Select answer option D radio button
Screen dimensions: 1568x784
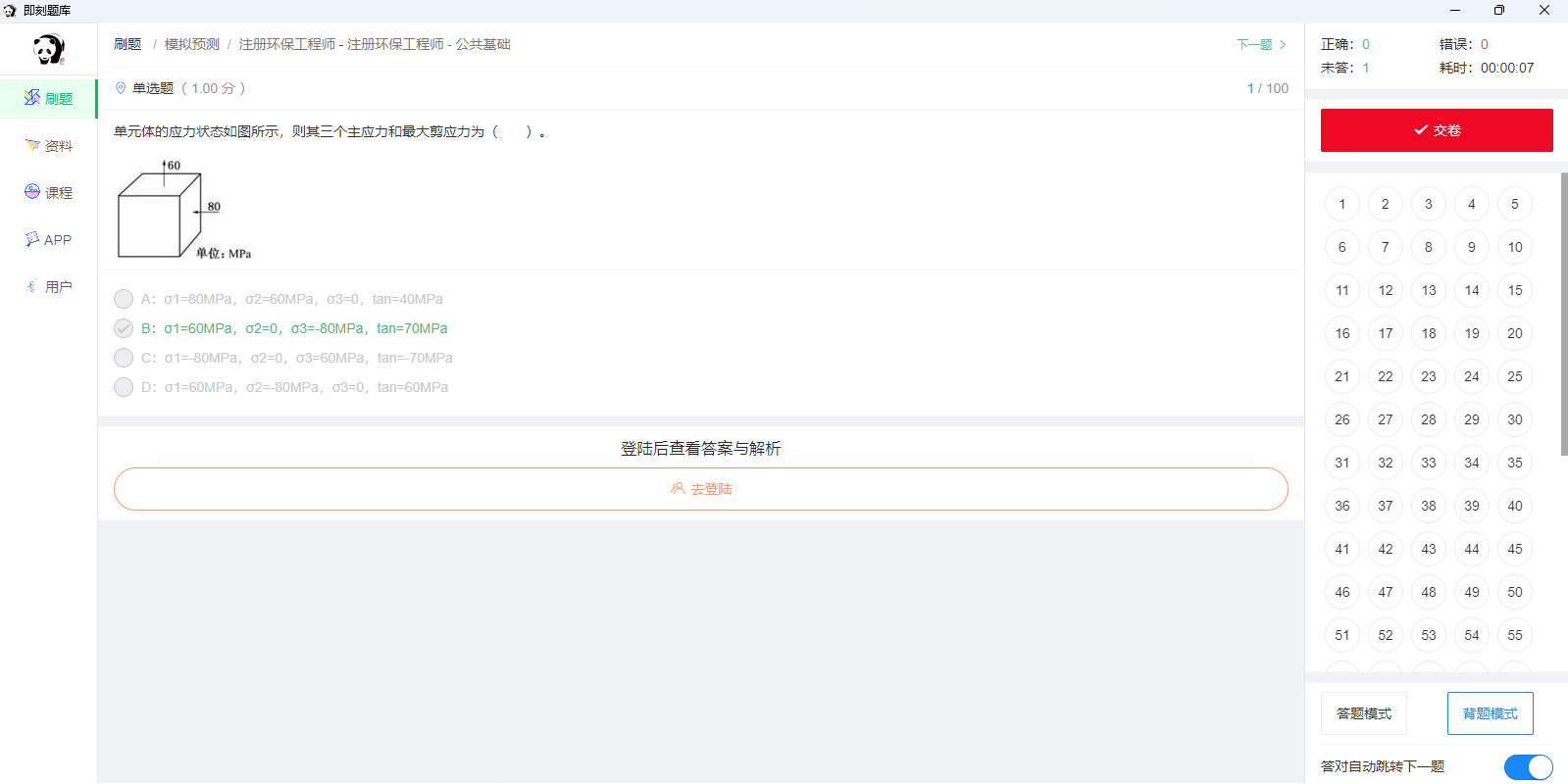124,387
